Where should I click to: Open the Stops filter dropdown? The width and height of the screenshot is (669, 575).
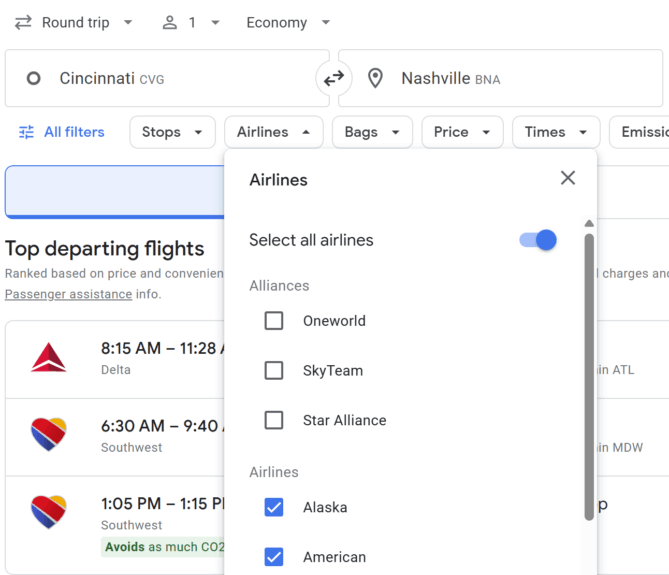tap(172, 132)
